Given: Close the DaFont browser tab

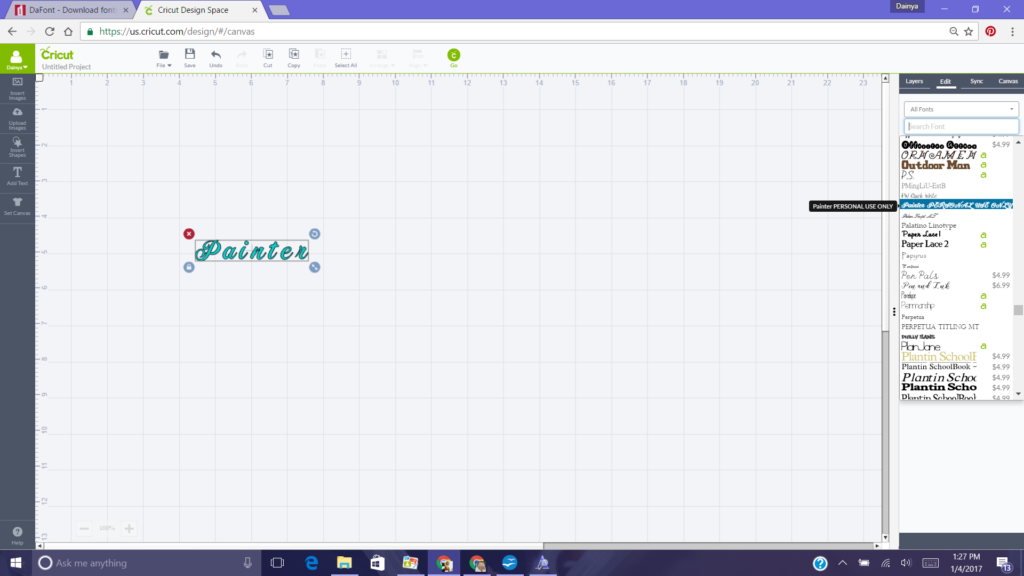Looking at the screenshot, I should point(126,10).
